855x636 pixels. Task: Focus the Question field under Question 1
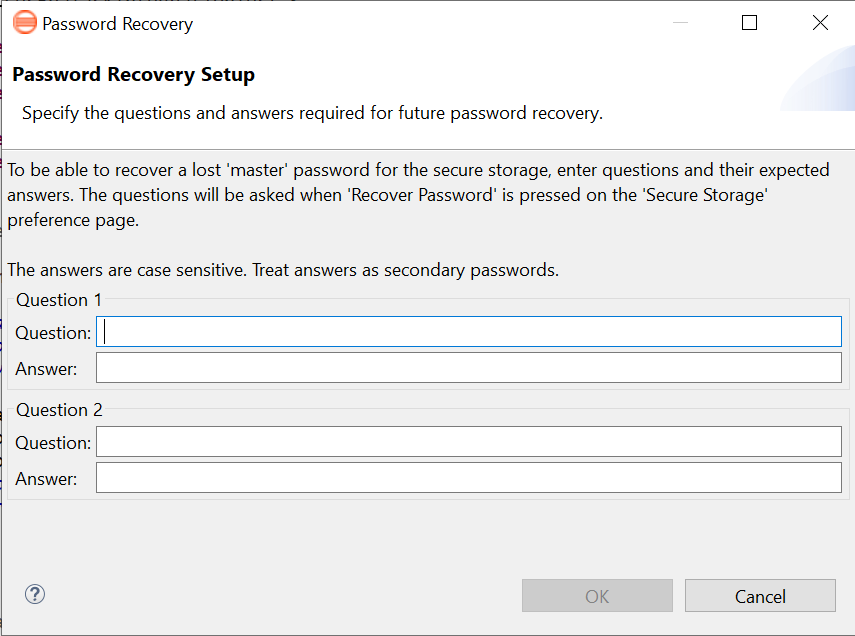click(x=469, y=332)
